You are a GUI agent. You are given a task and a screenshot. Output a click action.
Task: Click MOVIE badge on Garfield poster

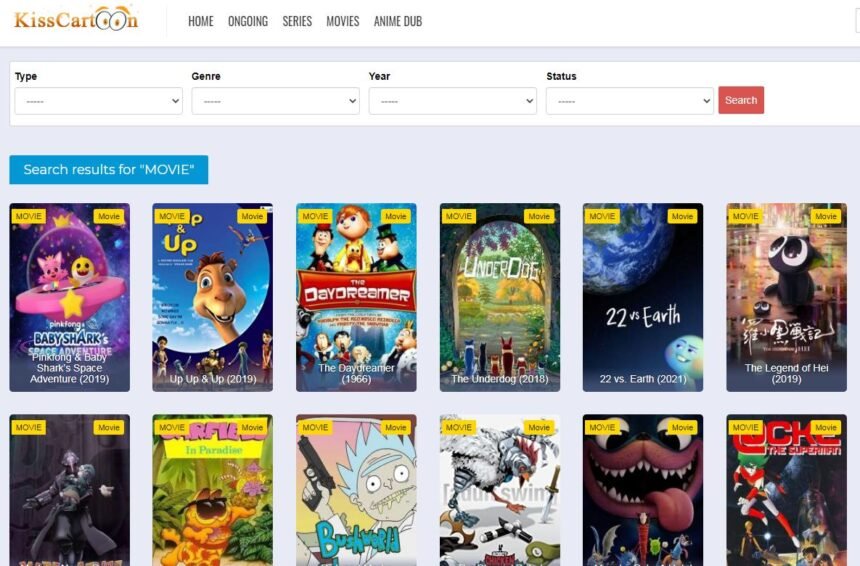click(172, 427)
